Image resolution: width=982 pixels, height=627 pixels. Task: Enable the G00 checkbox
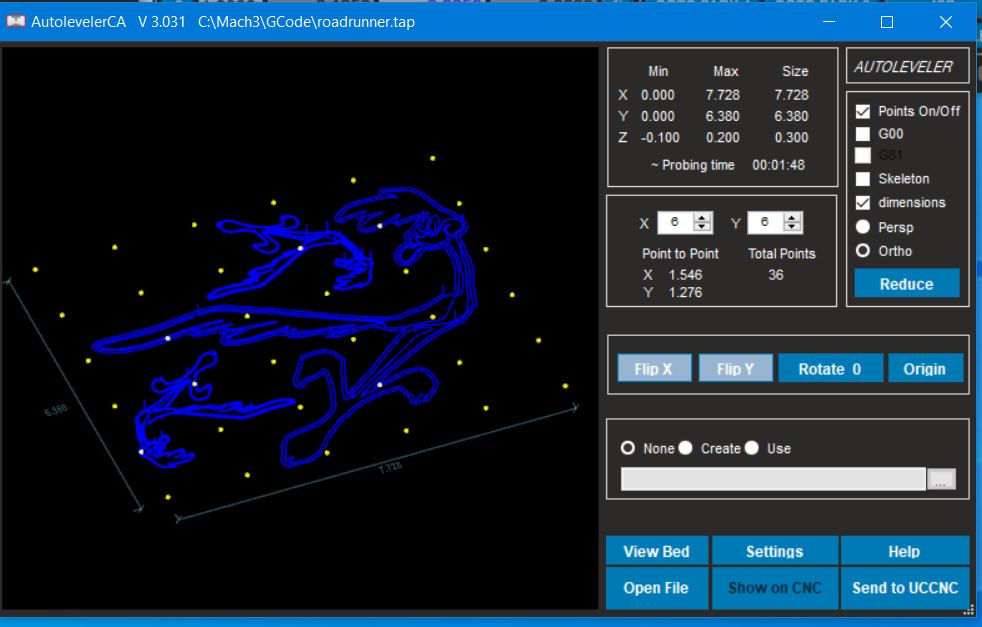(863, 134)
